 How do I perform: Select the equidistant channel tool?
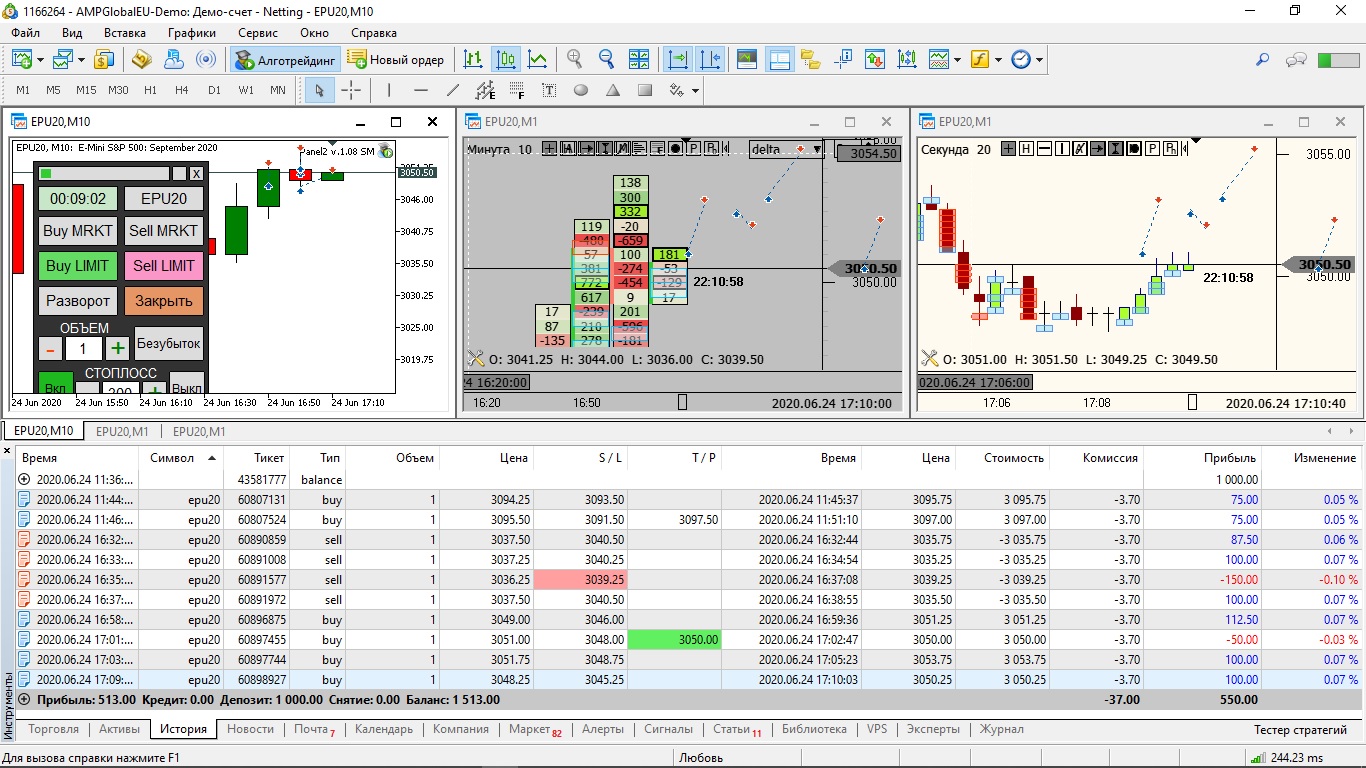pos(485,90)
